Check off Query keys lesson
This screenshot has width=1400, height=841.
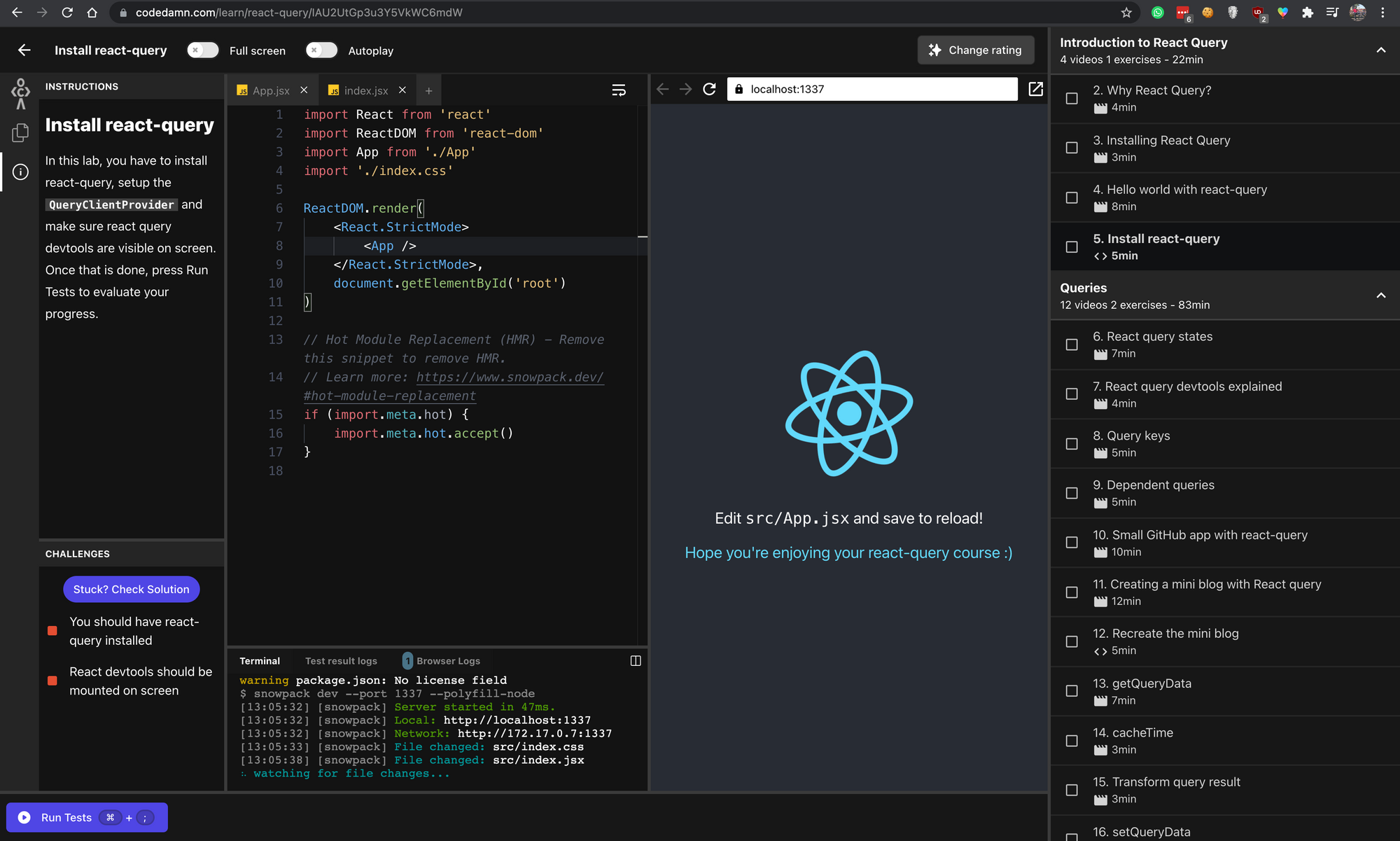click(1072, 444)
